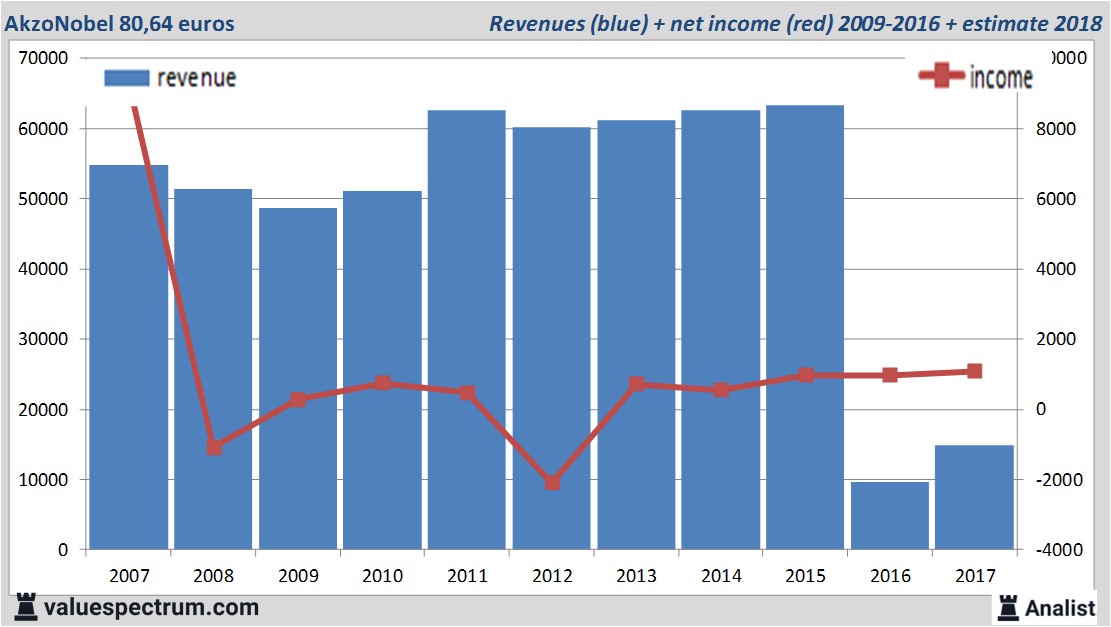1111x627 pixels.
Task: Click the 2009 income data point
Action: coord(298,400)
